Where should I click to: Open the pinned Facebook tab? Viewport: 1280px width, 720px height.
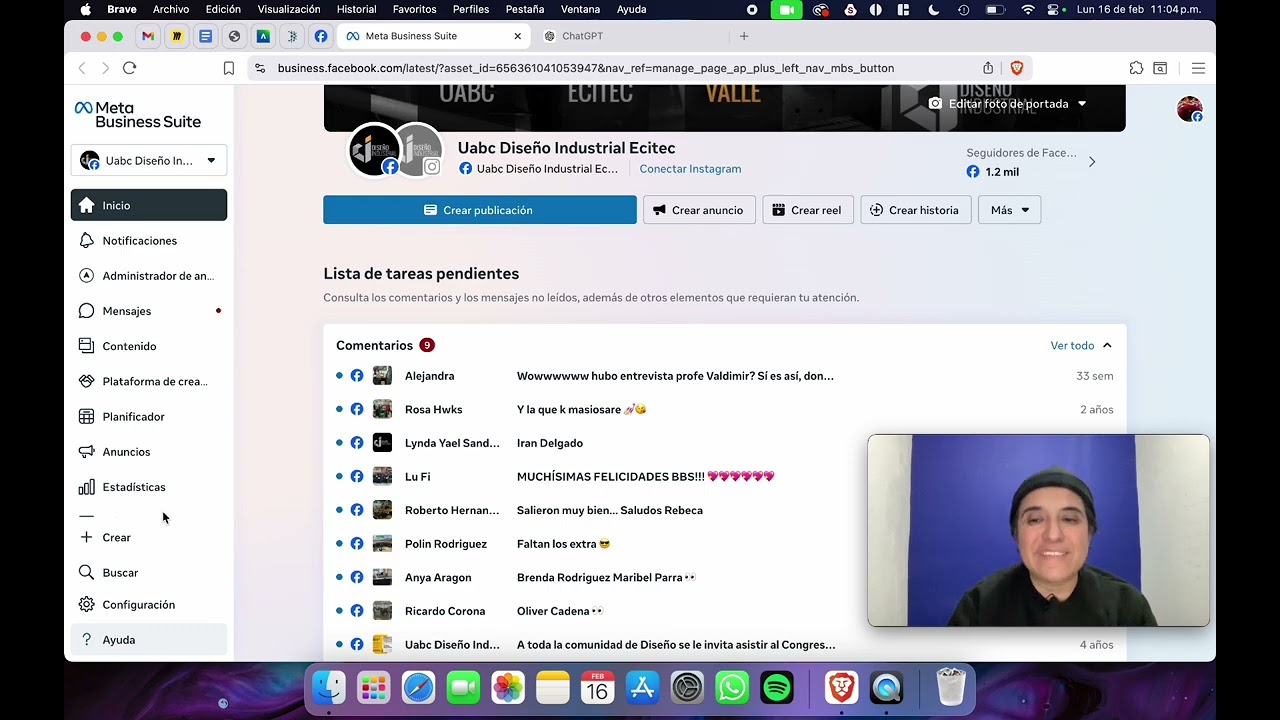(321, 36)
